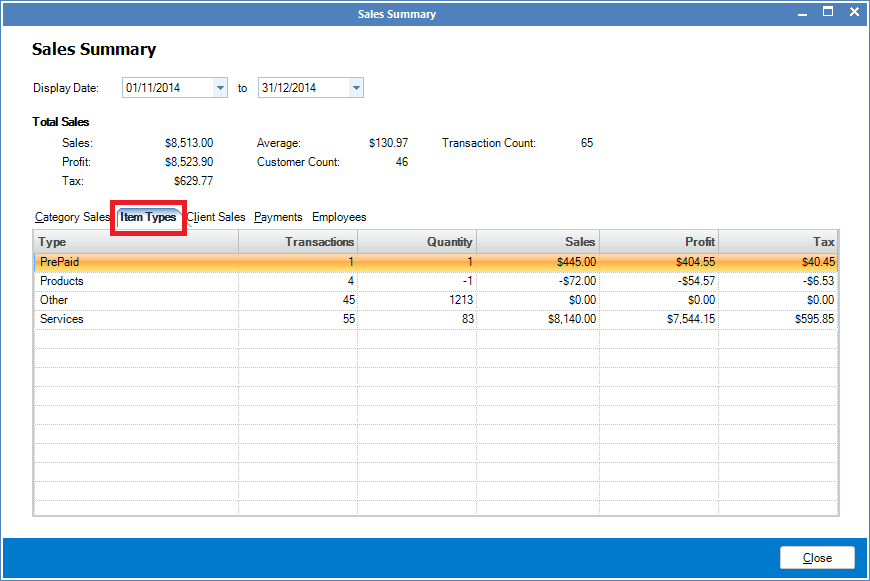Sort by the Quantity column header
870x581 pixels.
417,242
